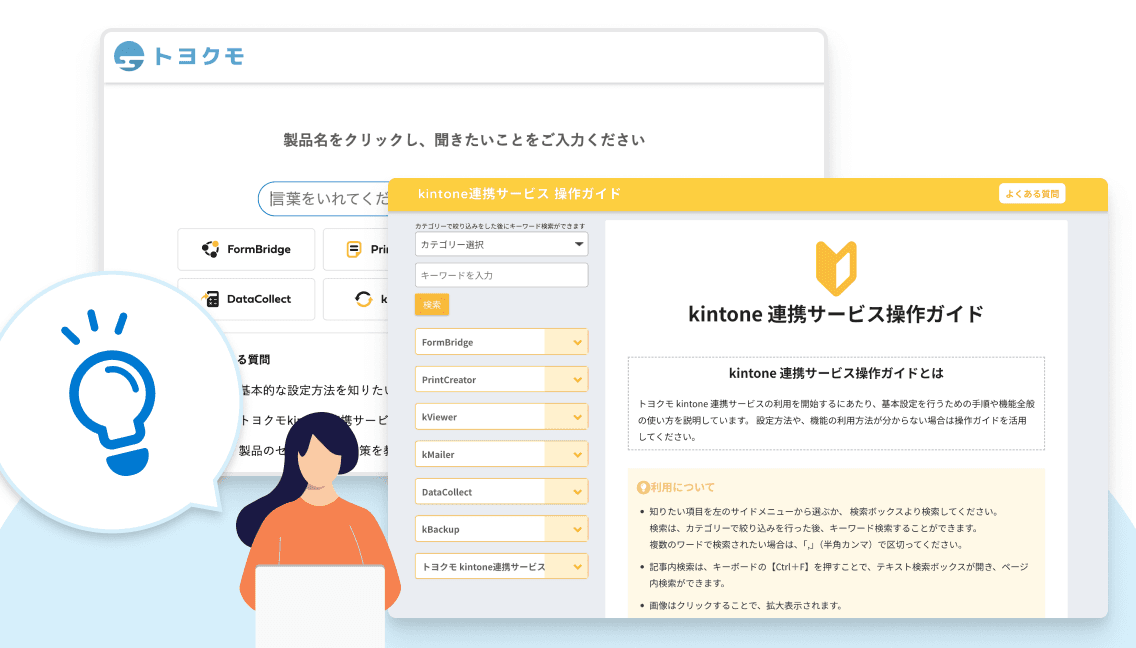Click the yellow beginner mark guide icon
Viewport: 1136px width, 648px height.
tap(835, 266)
